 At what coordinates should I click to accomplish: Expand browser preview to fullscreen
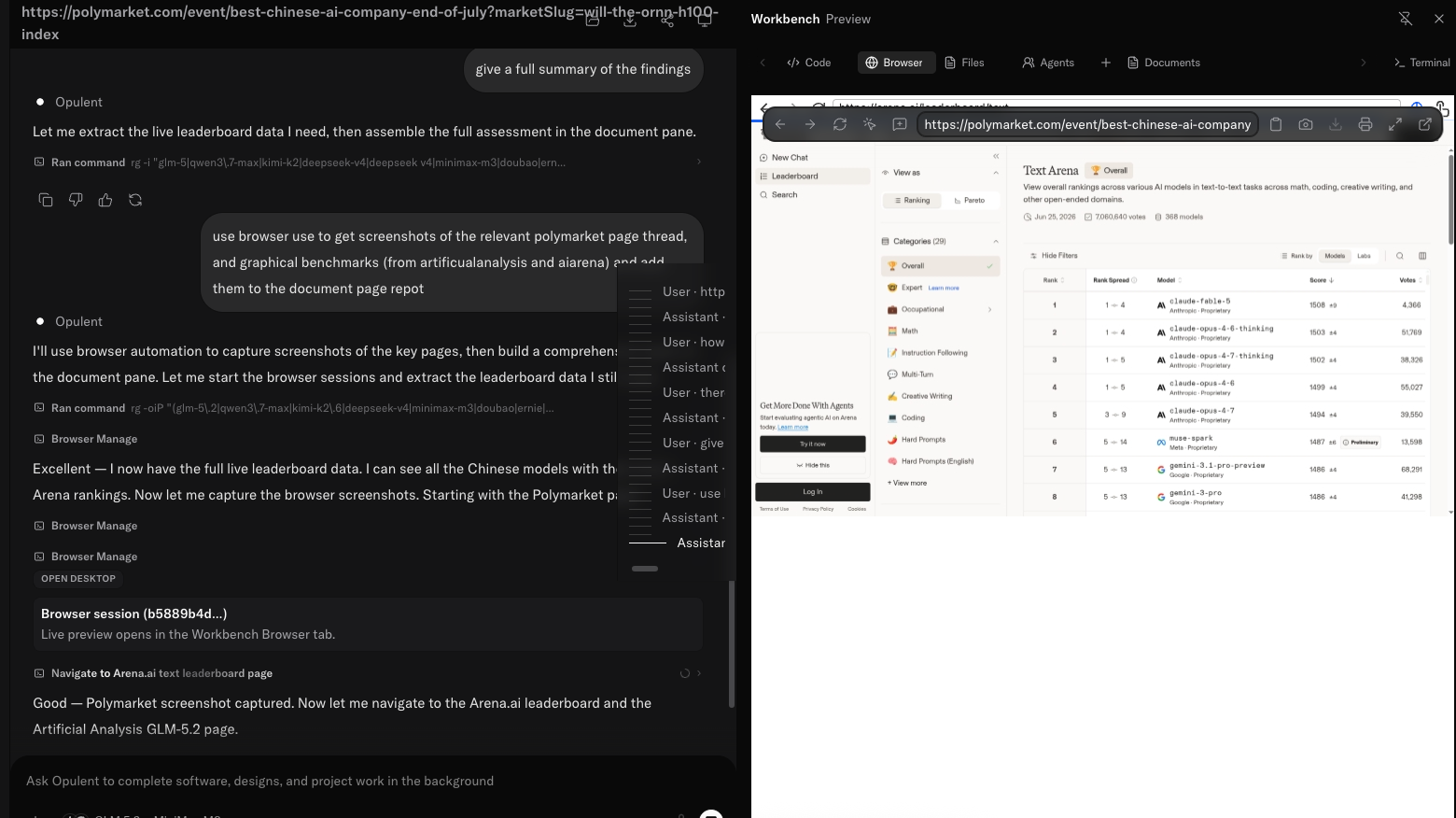[1395, 124]
